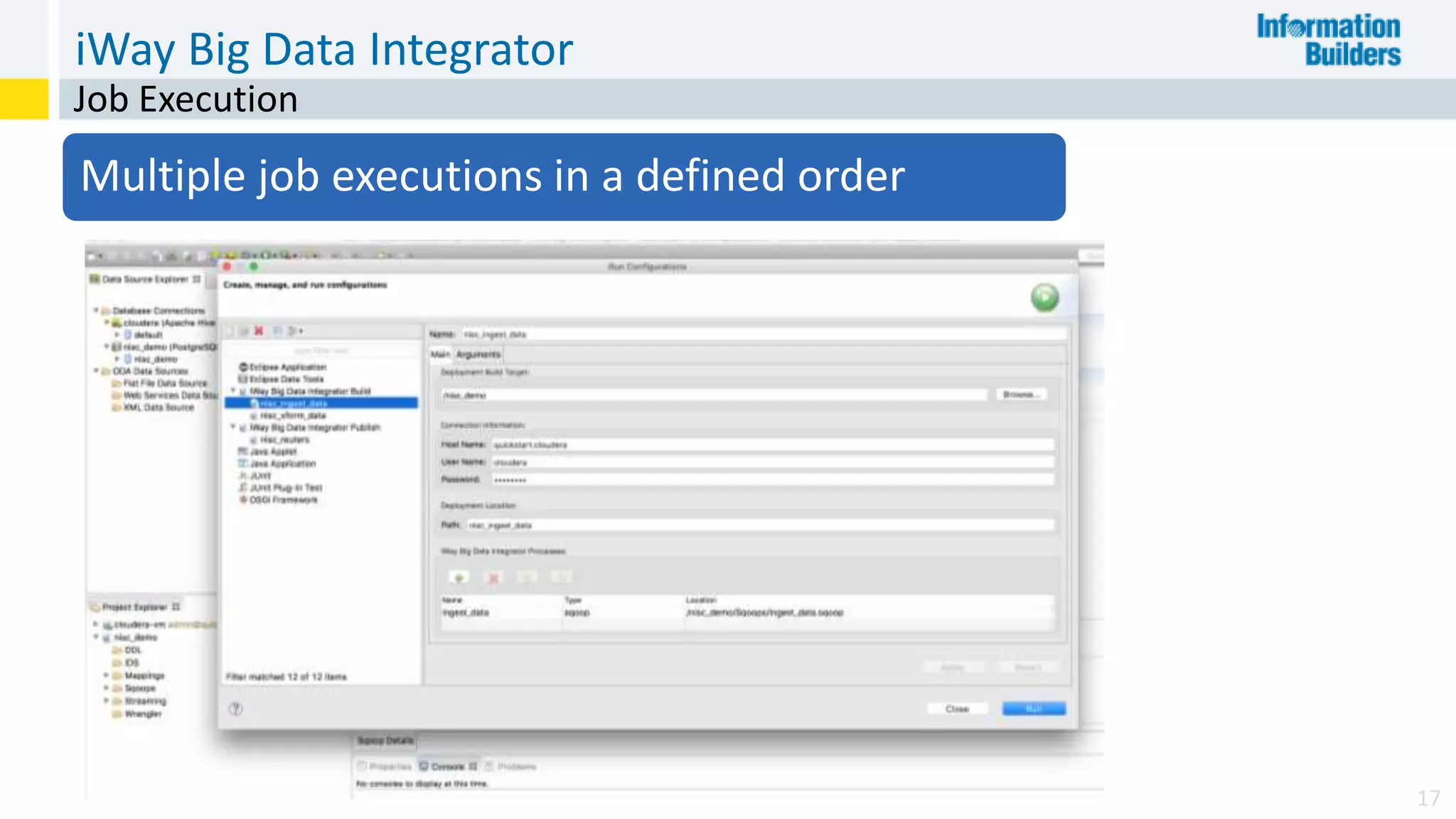
Task: Click the Deployment Build Target text field
Action: pyautogui.click(x=714, y=395)
